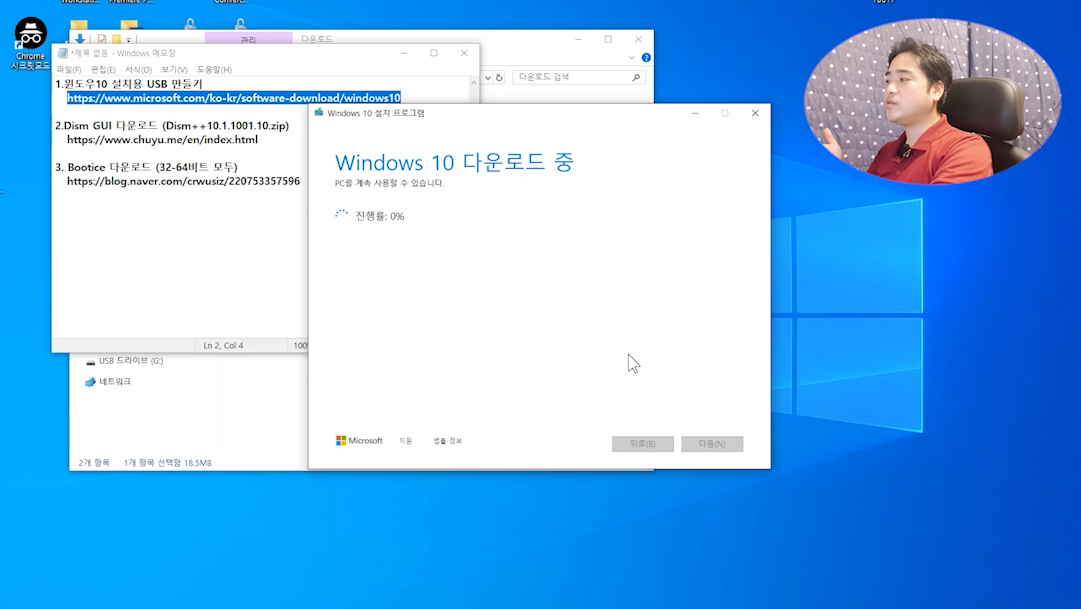The height and width of the screenshot is (609, 1081).
Task: Open the quick access toolbar dropdown arrow in Explorer
Action: [128, 40]
